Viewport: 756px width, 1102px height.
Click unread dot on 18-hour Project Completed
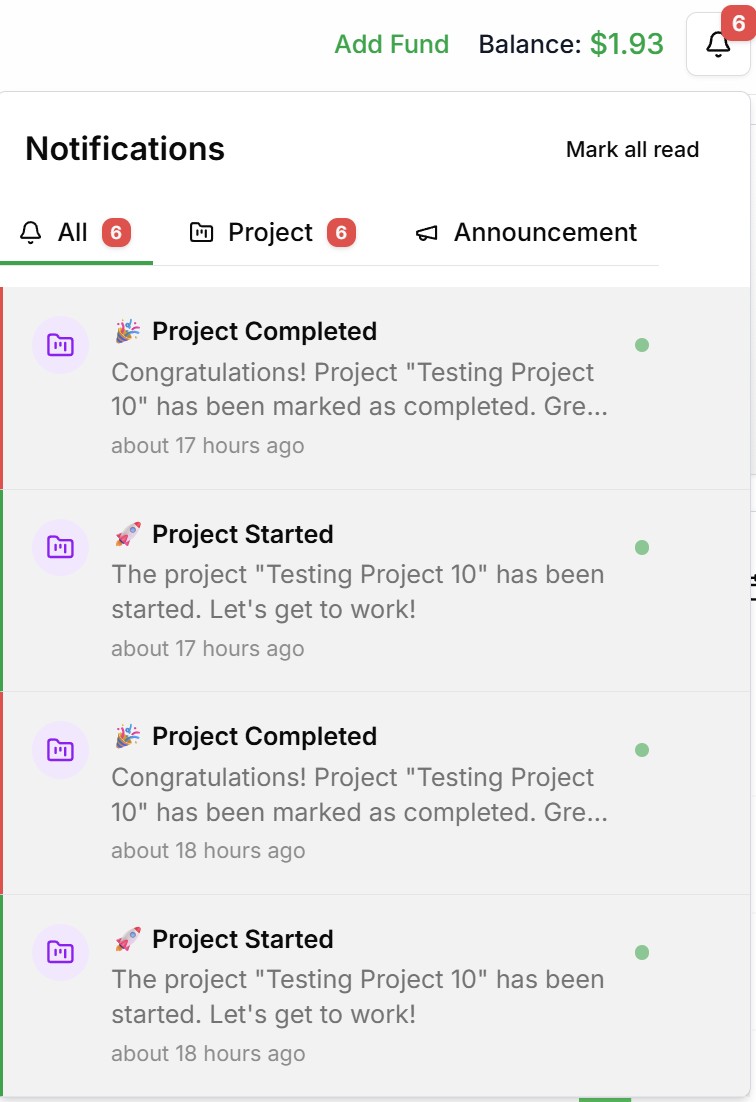[x=642, y=750]
